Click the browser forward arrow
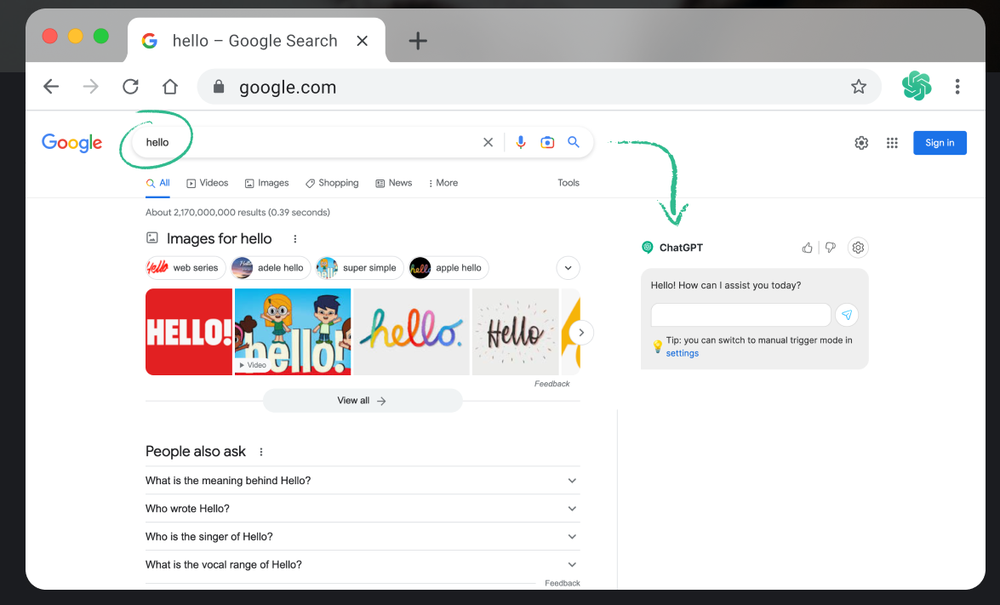The width and height of the screenshot is (1000, 605). 91,87
